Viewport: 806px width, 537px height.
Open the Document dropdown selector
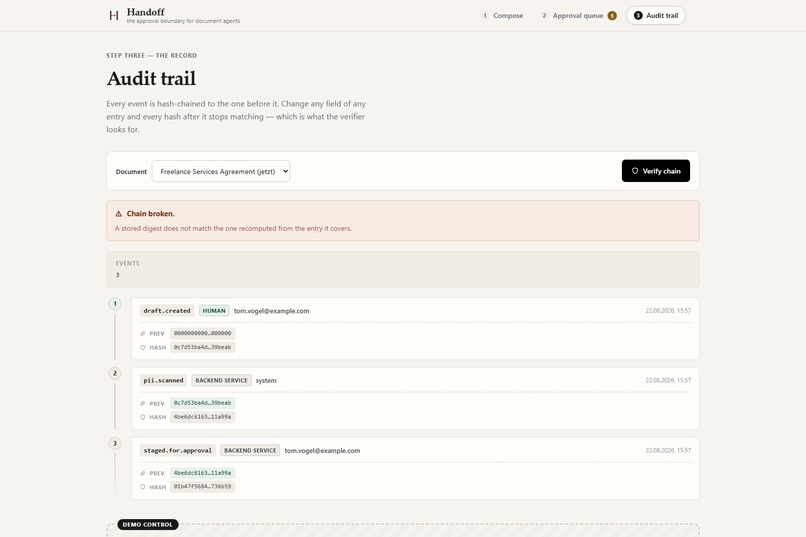point(221,171)
